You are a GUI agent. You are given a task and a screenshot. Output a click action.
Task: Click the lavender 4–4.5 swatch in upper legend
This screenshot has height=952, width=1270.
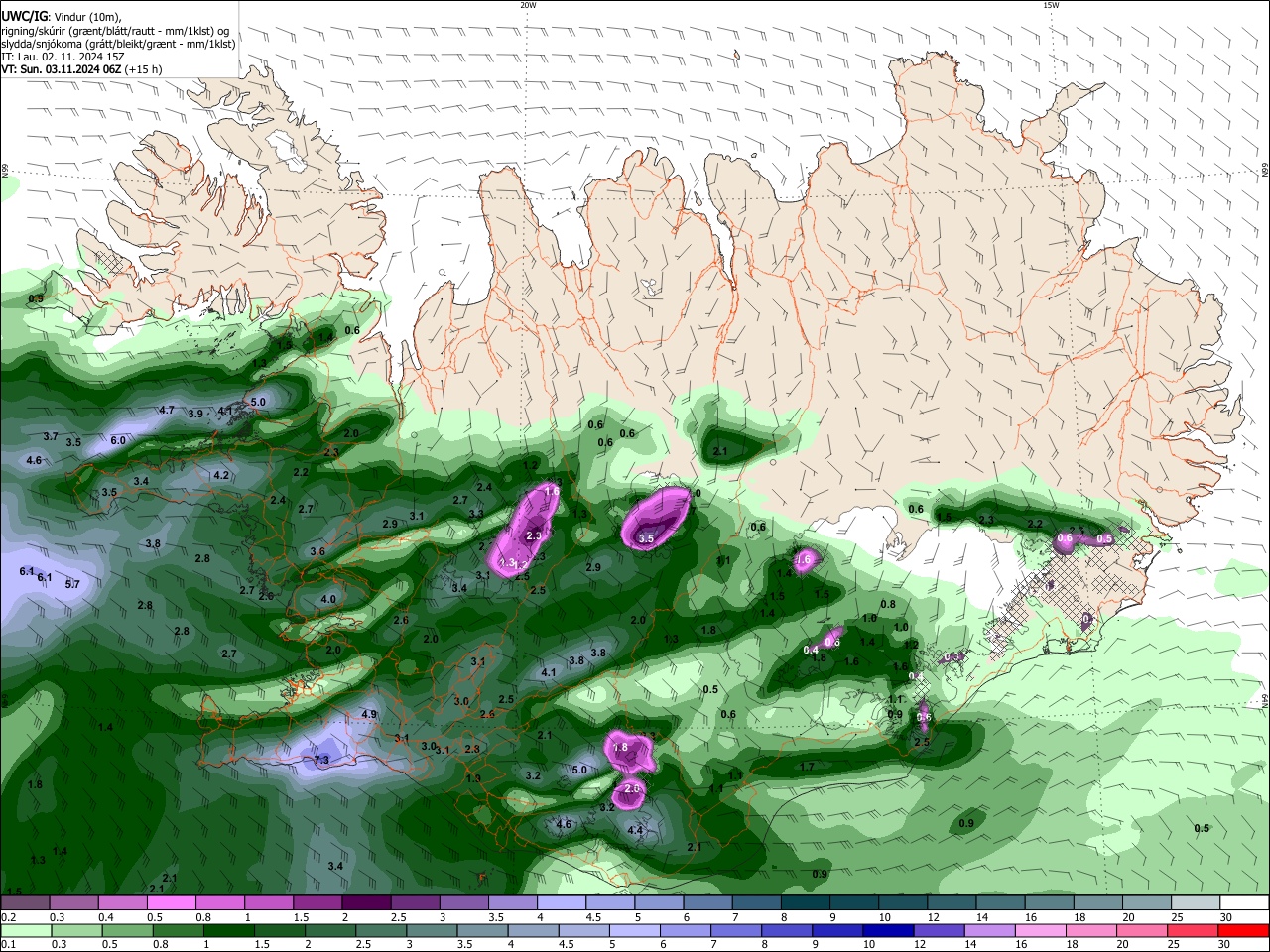[562, 903]
